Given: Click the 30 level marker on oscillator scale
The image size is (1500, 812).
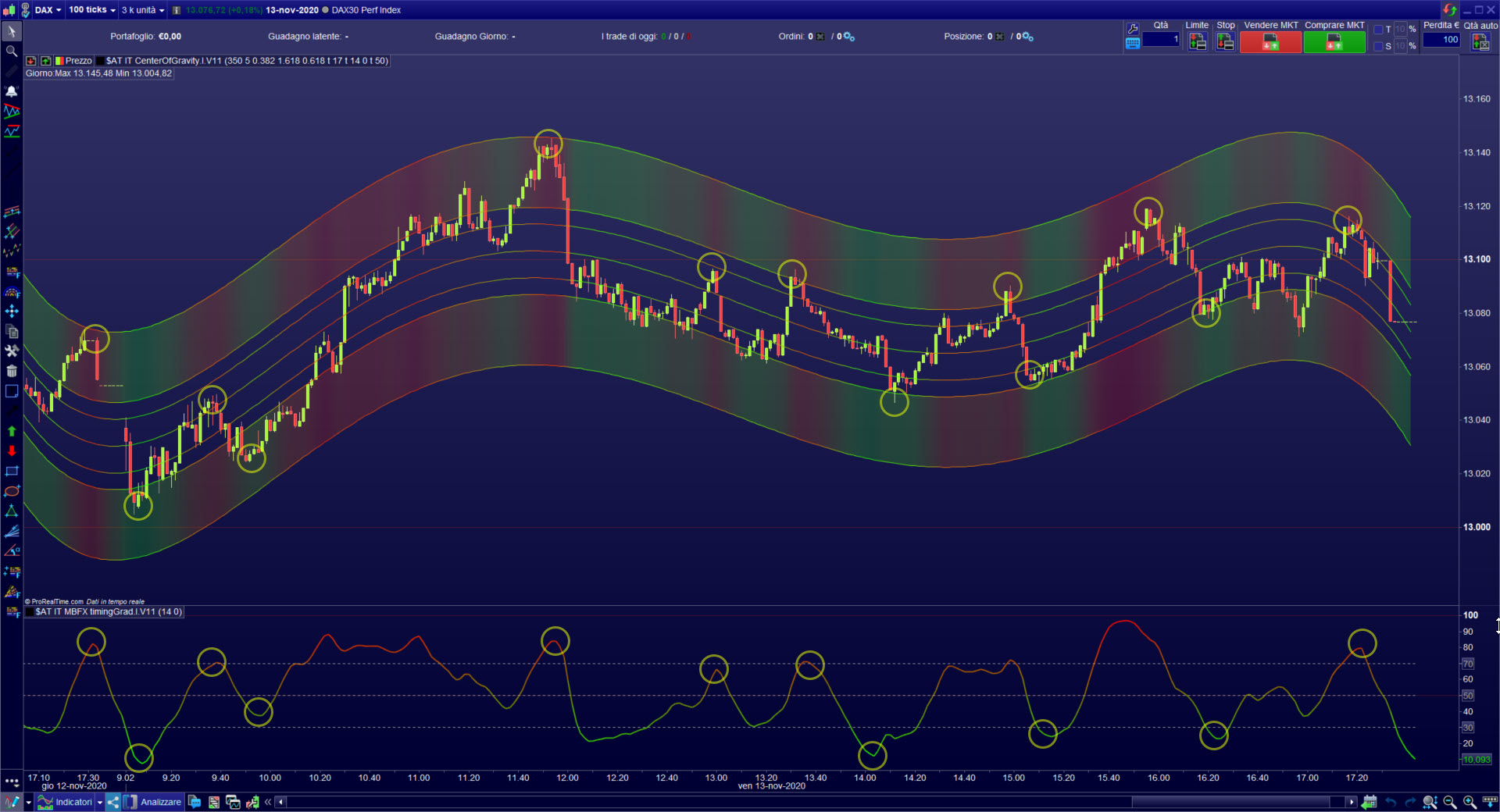Looking at the screenshot, I should [x=1468, y=728].
